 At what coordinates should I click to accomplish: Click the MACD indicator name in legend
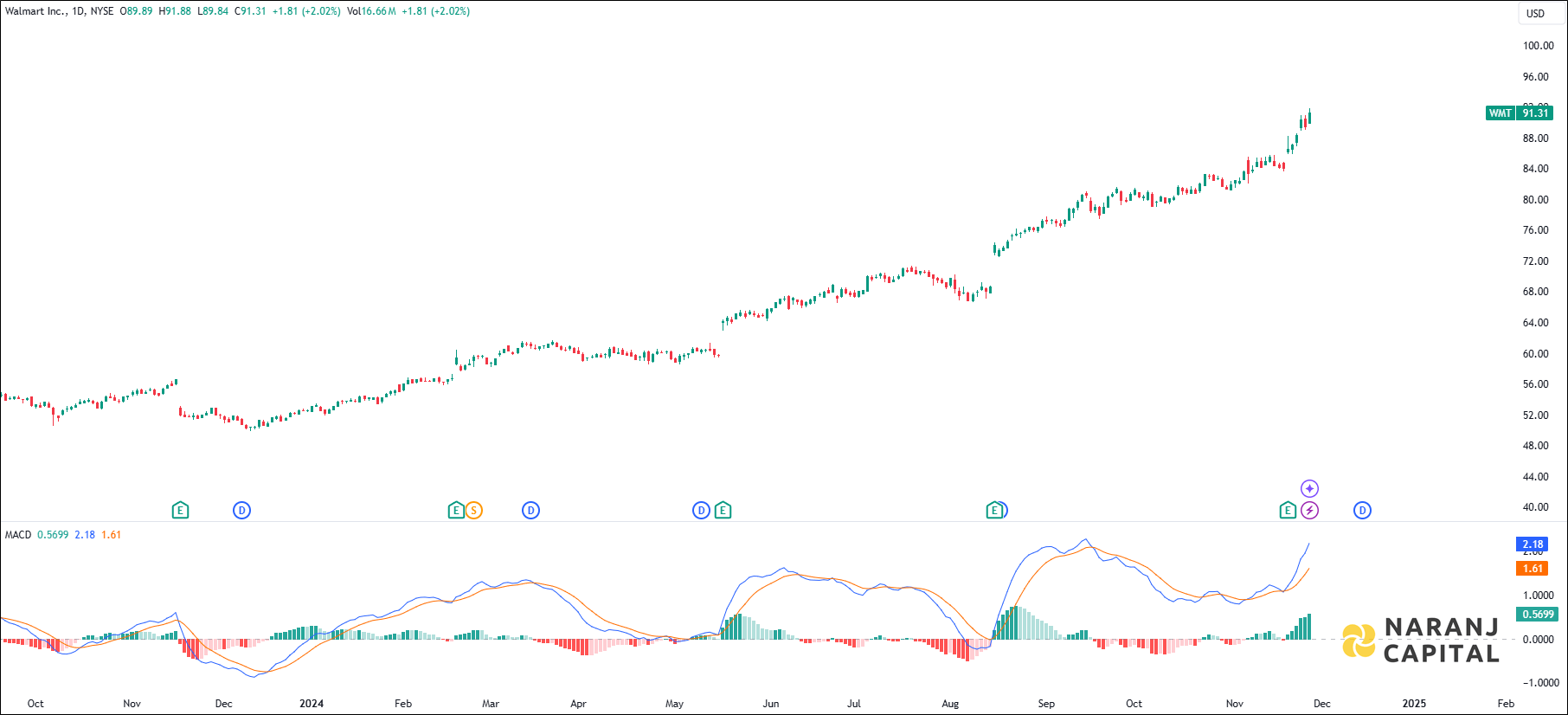coord(18,535)
